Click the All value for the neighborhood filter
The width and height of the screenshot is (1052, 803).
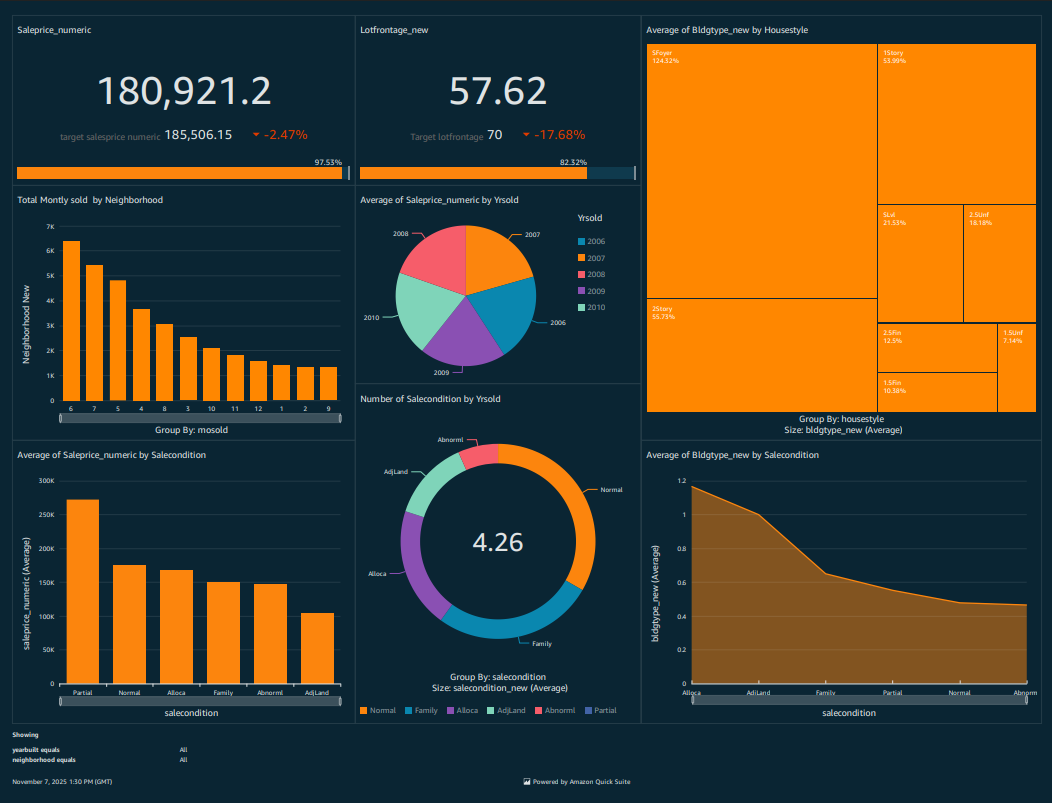(183, 759)
